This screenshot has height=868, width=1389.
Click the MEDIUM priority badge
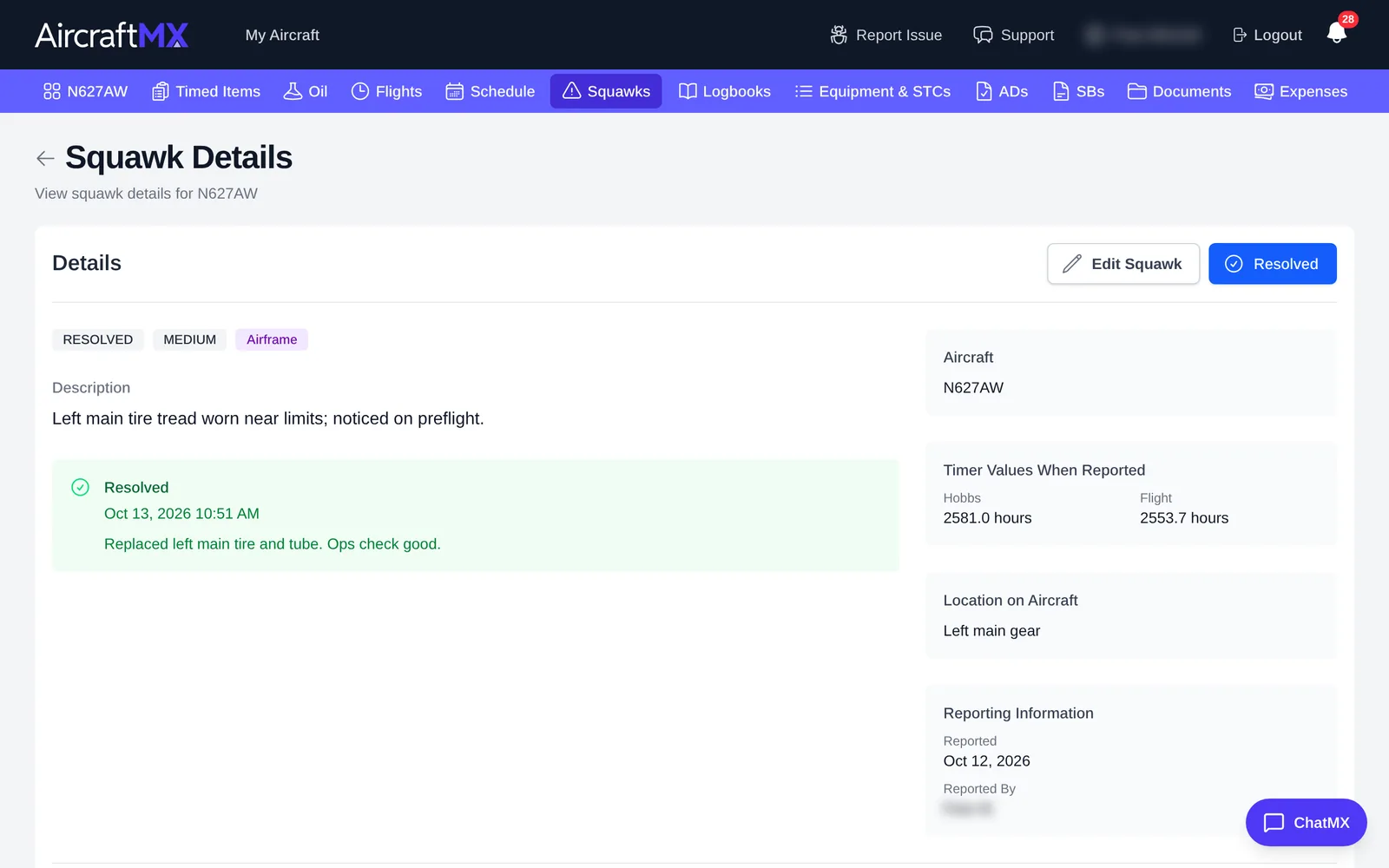click(190, 339)
